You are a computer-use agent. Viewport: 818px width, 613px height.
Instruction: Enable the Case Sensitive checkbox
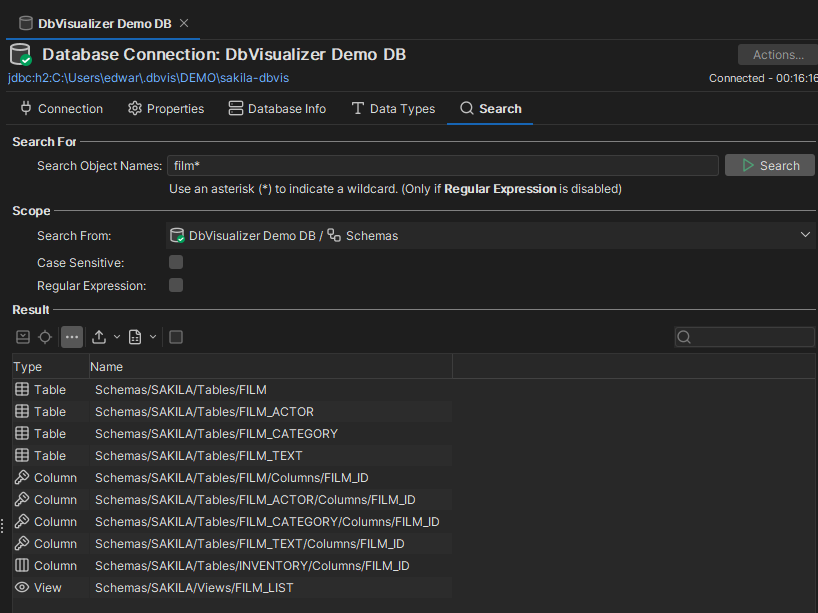tap(176, 262)
